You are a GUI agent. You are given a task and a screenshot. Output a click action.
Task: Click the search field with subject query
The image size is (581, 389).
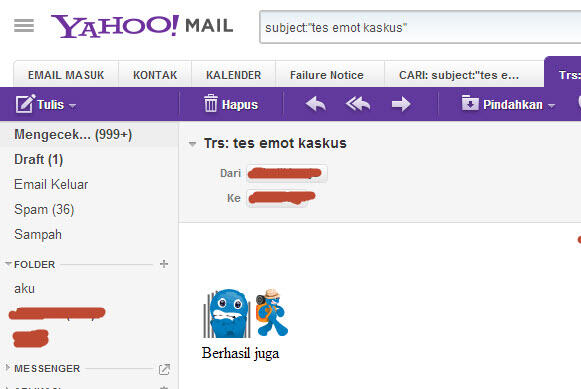[x=420, y=27]
